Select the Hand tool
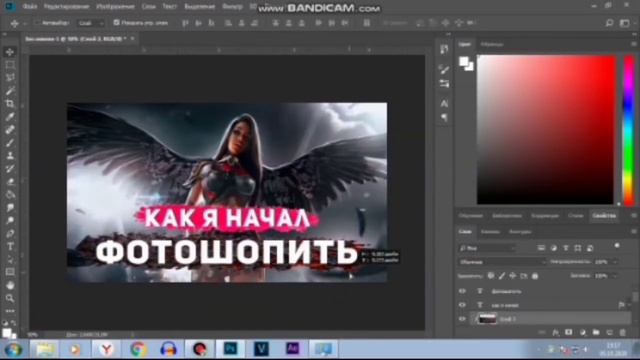640x360 pixels. point(10,285)
